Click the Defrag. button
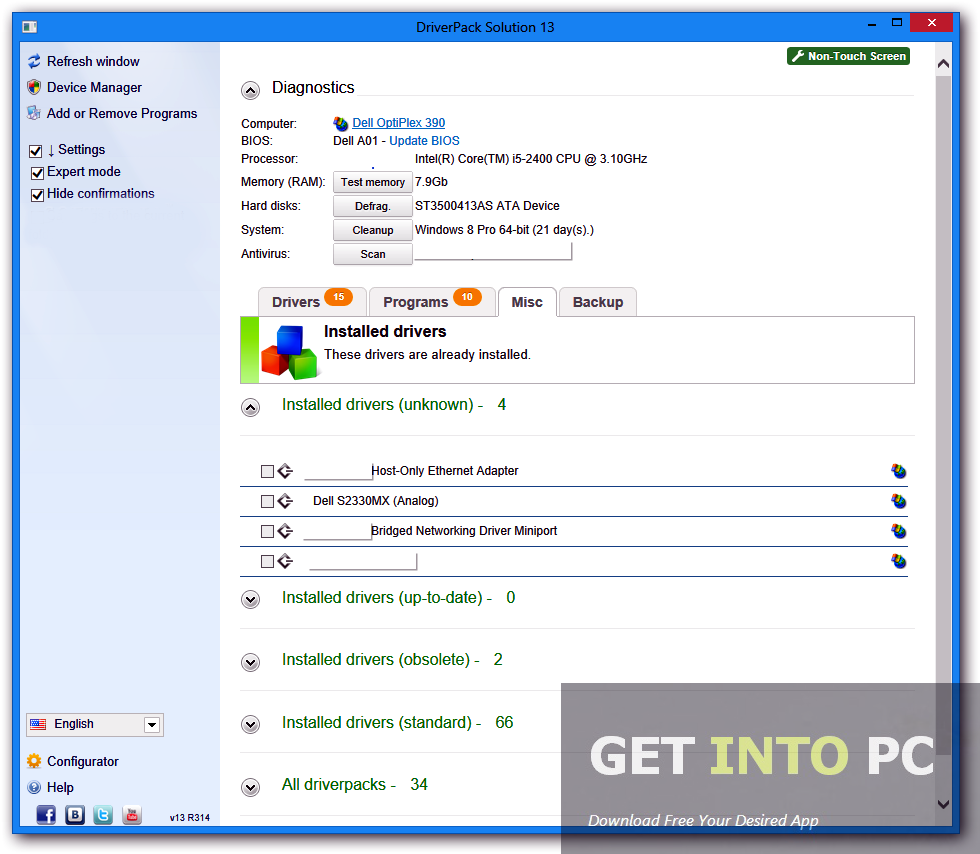Viewport: 980px width, 854px height. coord(372,206)
